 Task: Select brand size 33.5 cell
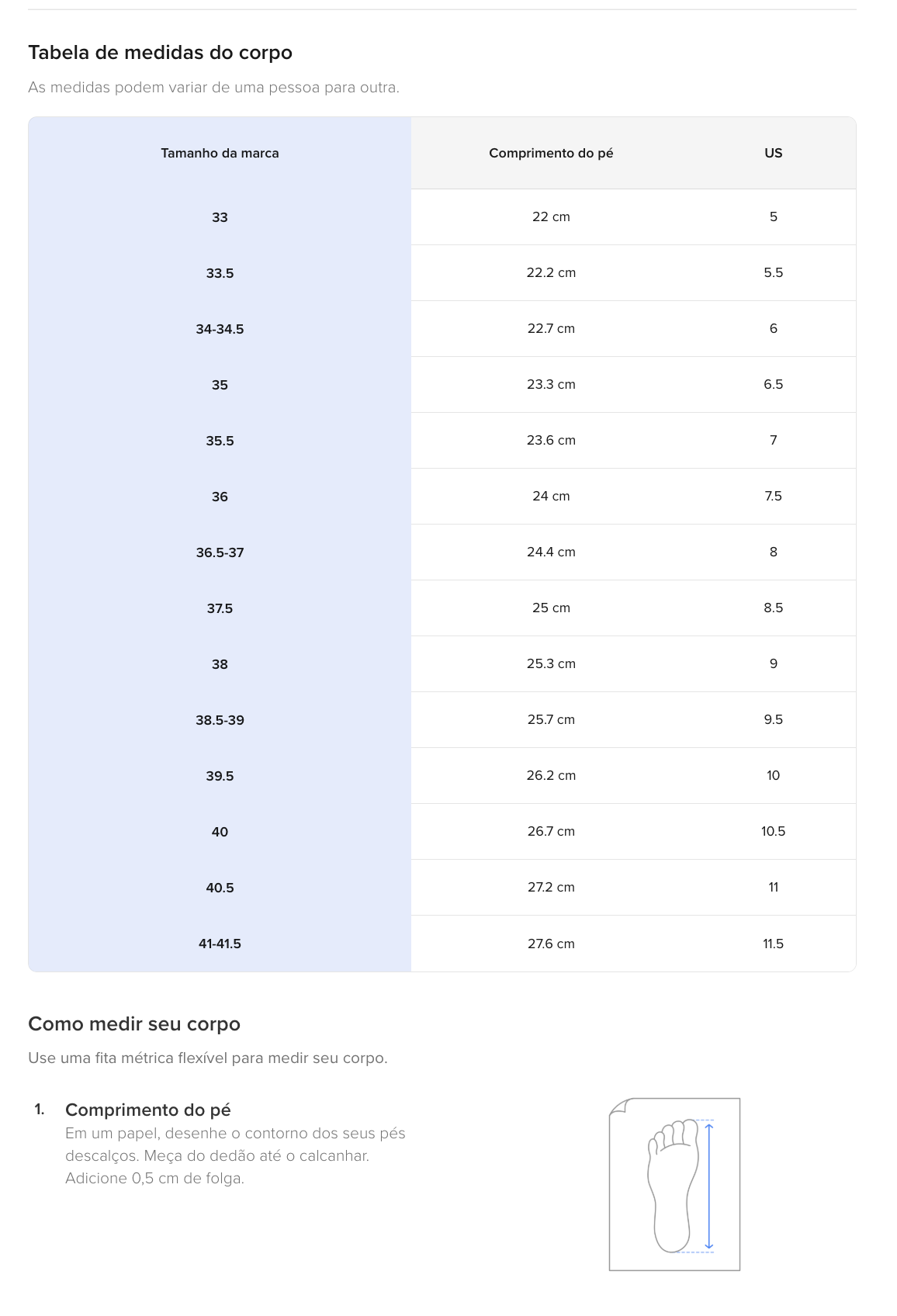220,273
